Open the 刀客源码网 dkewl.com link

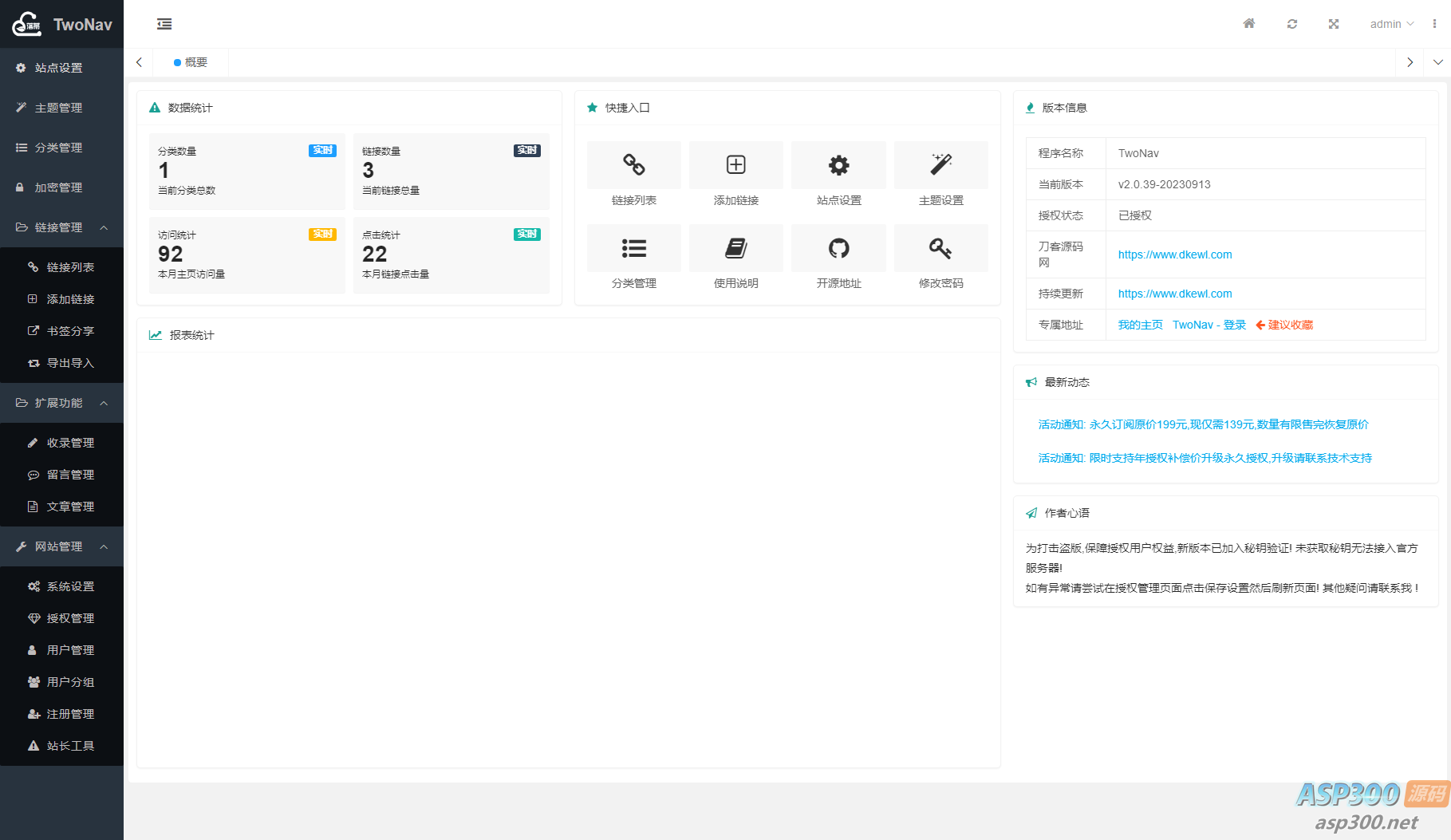tap(1175, 254)
